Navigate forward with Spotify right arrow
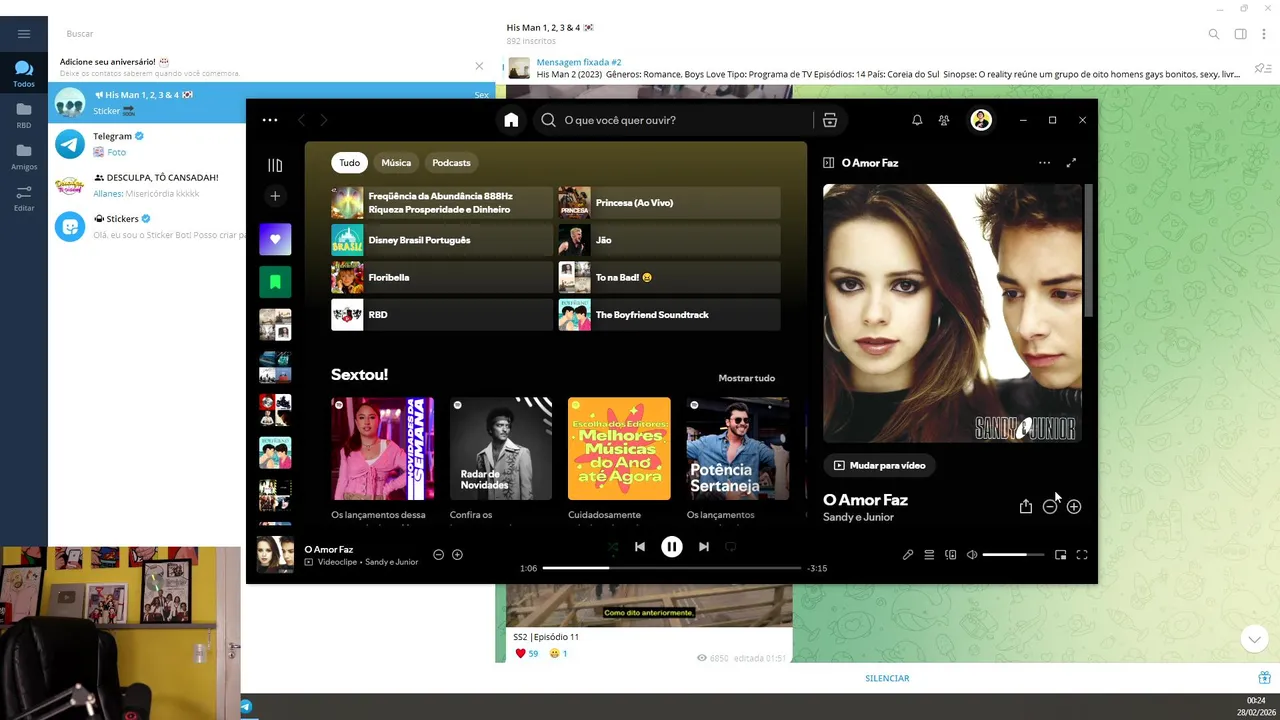1280x720 pixels. pos(323,120)
